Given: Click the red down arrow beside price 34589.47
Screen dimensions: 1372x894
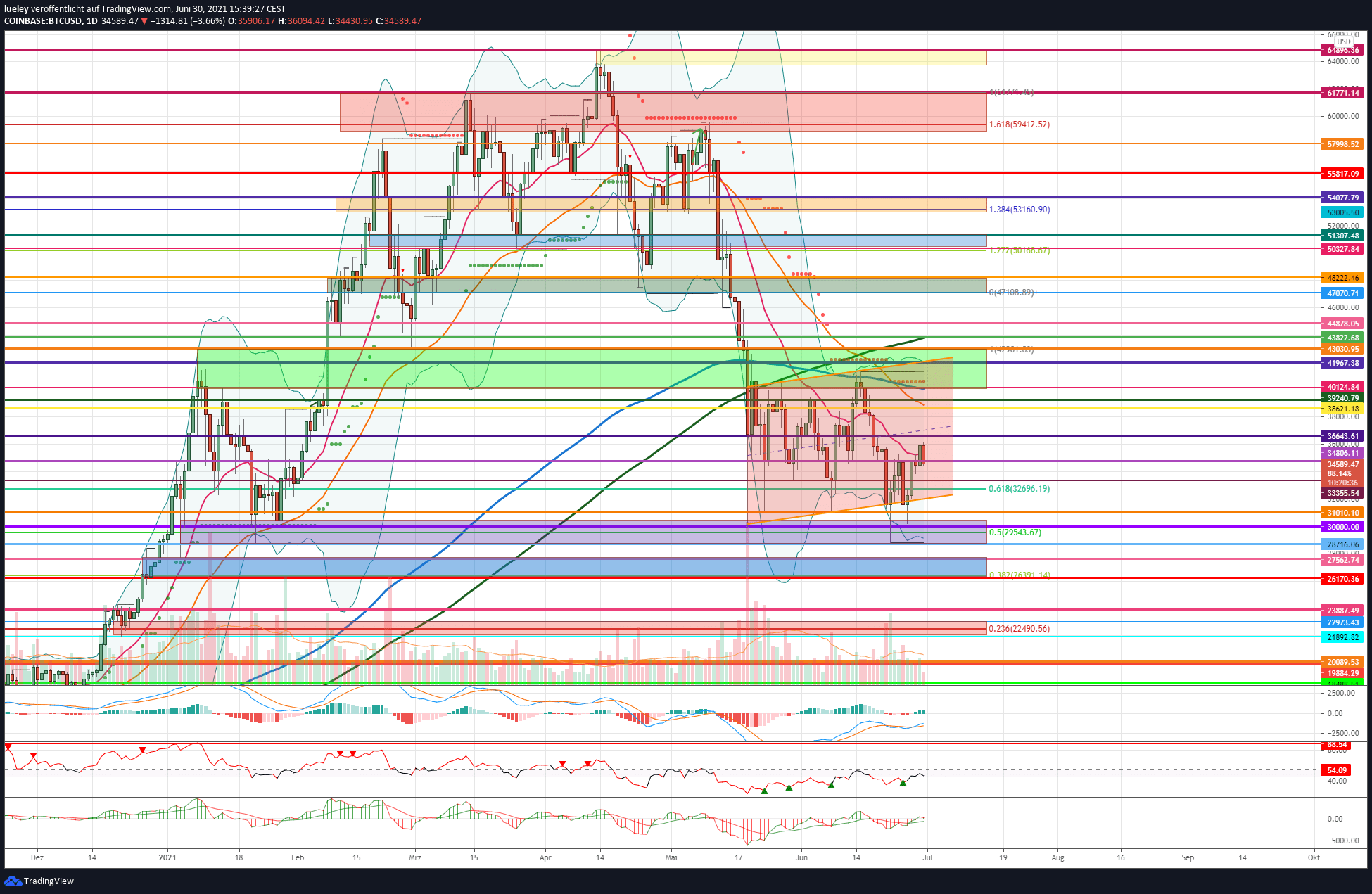Looking at the screenshot, I should [144, 21].
